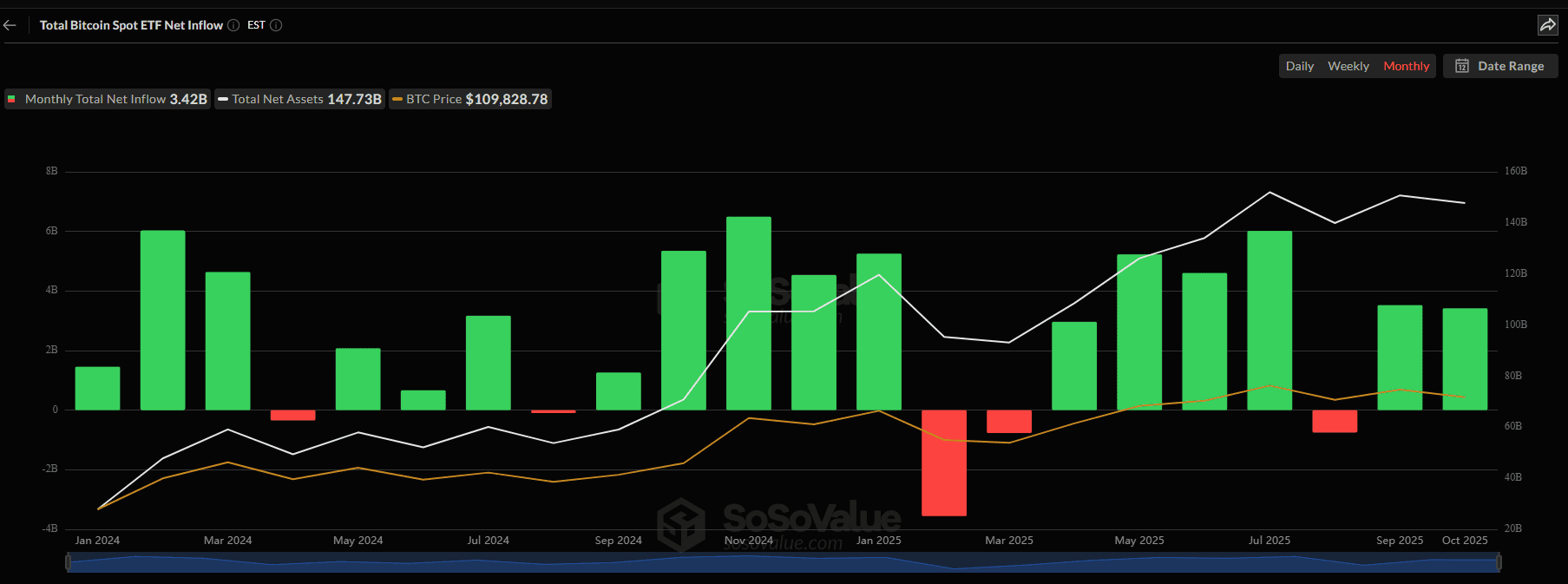Click the Feb 2024 green inflow bar

coord(162,319)
